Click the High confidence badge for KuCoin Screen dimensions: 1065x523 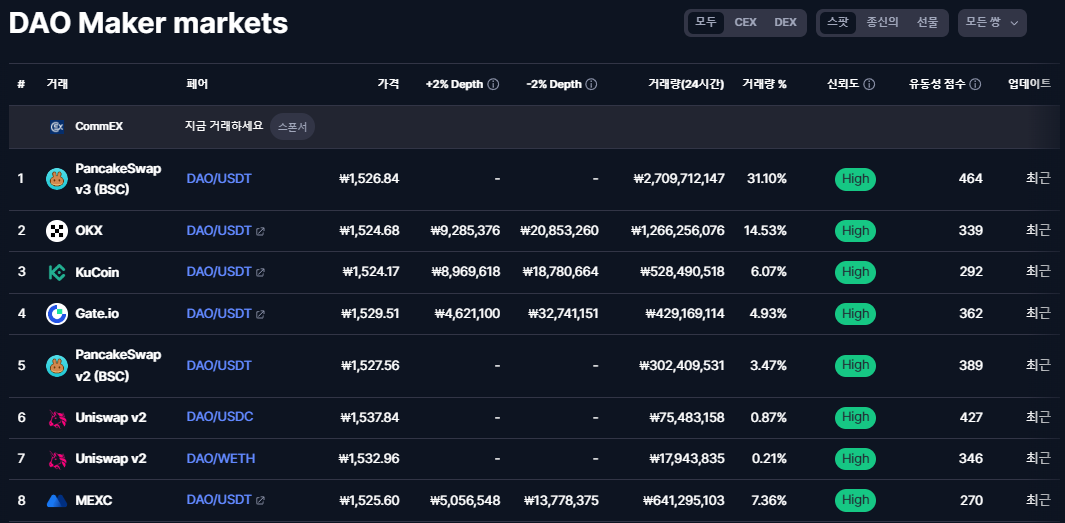click(x=855, y=272)
